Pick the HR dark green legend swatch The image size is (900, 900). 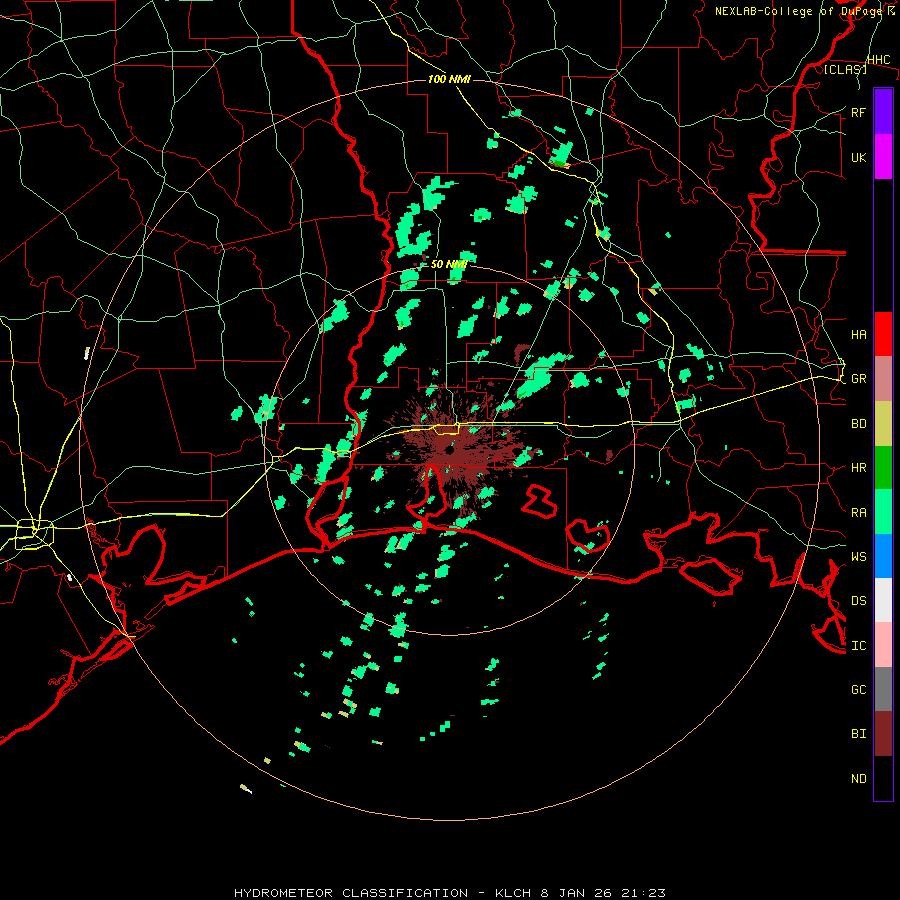coord(883,468)
